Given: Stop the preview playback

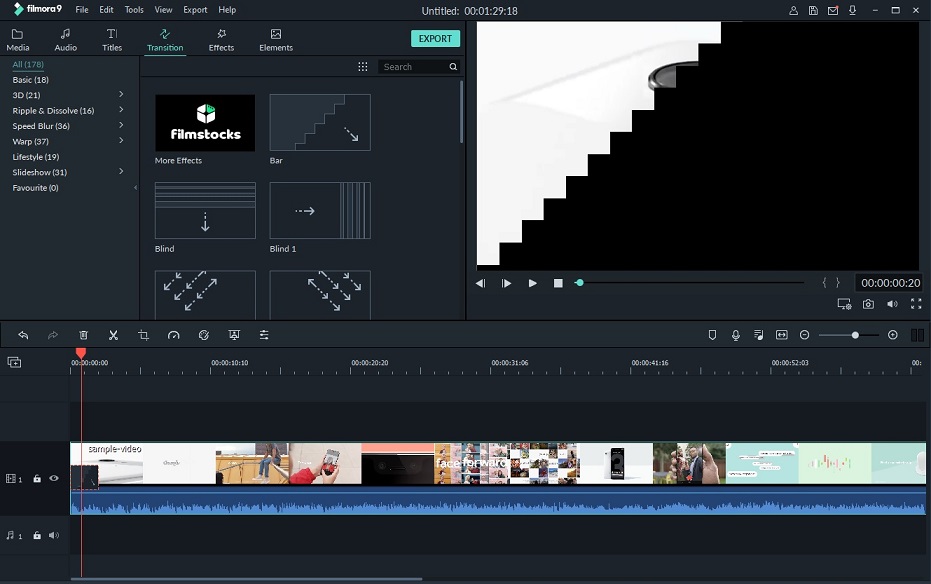Looking at the screenshot, I should pos(558,283).
